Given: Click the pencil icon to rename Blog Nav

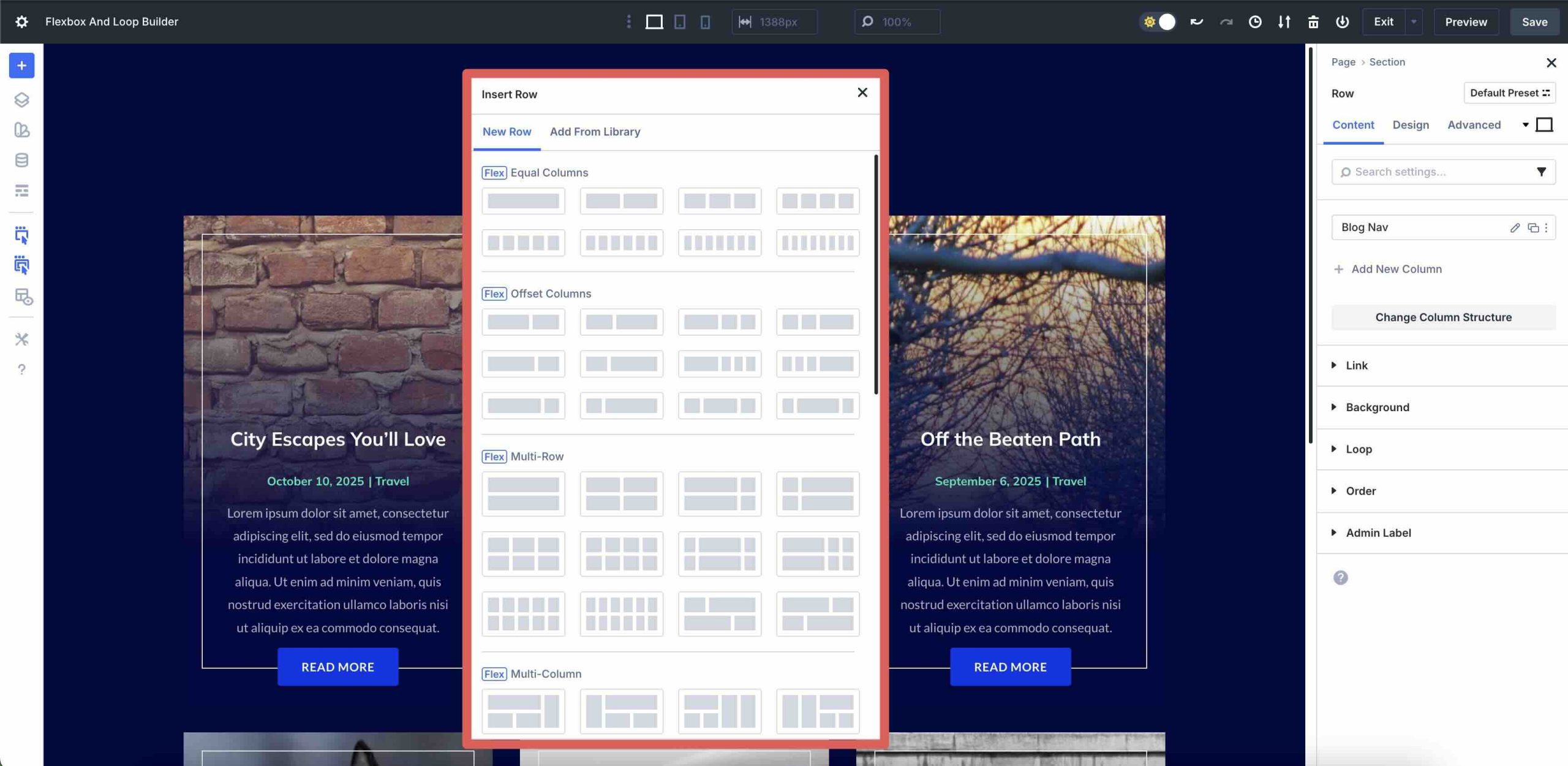Looking at the screenshot, I should click(x=1515, y=227).
